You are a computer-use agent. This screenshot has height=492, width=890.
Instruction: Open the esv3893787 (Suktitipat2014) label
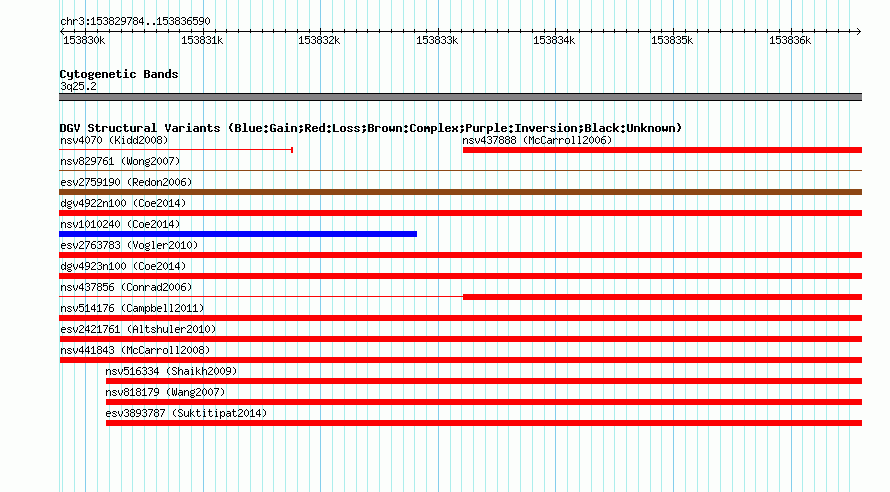pos(186,413)
